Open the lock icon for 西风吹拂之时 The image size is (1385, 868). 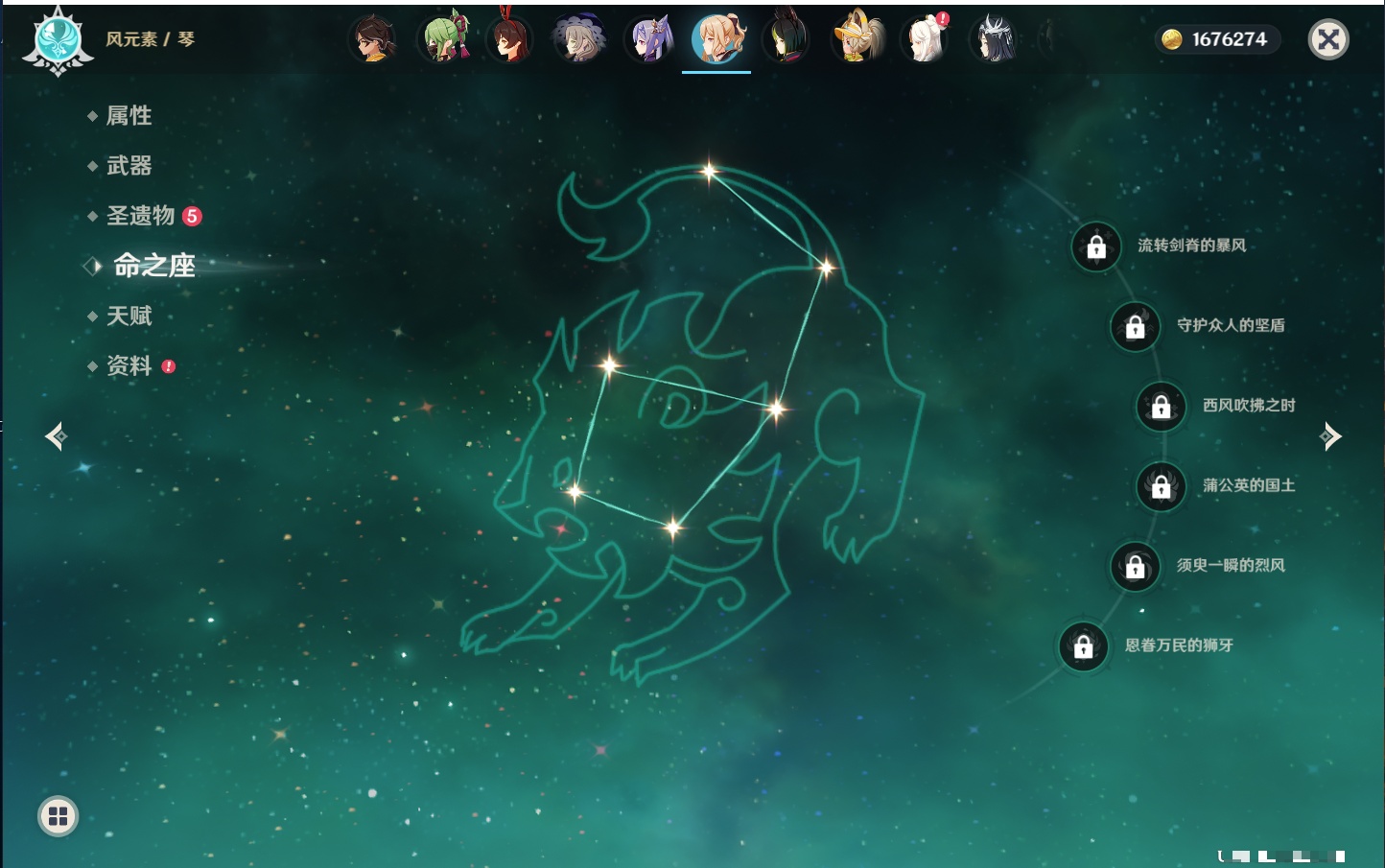coord(1162,407)
